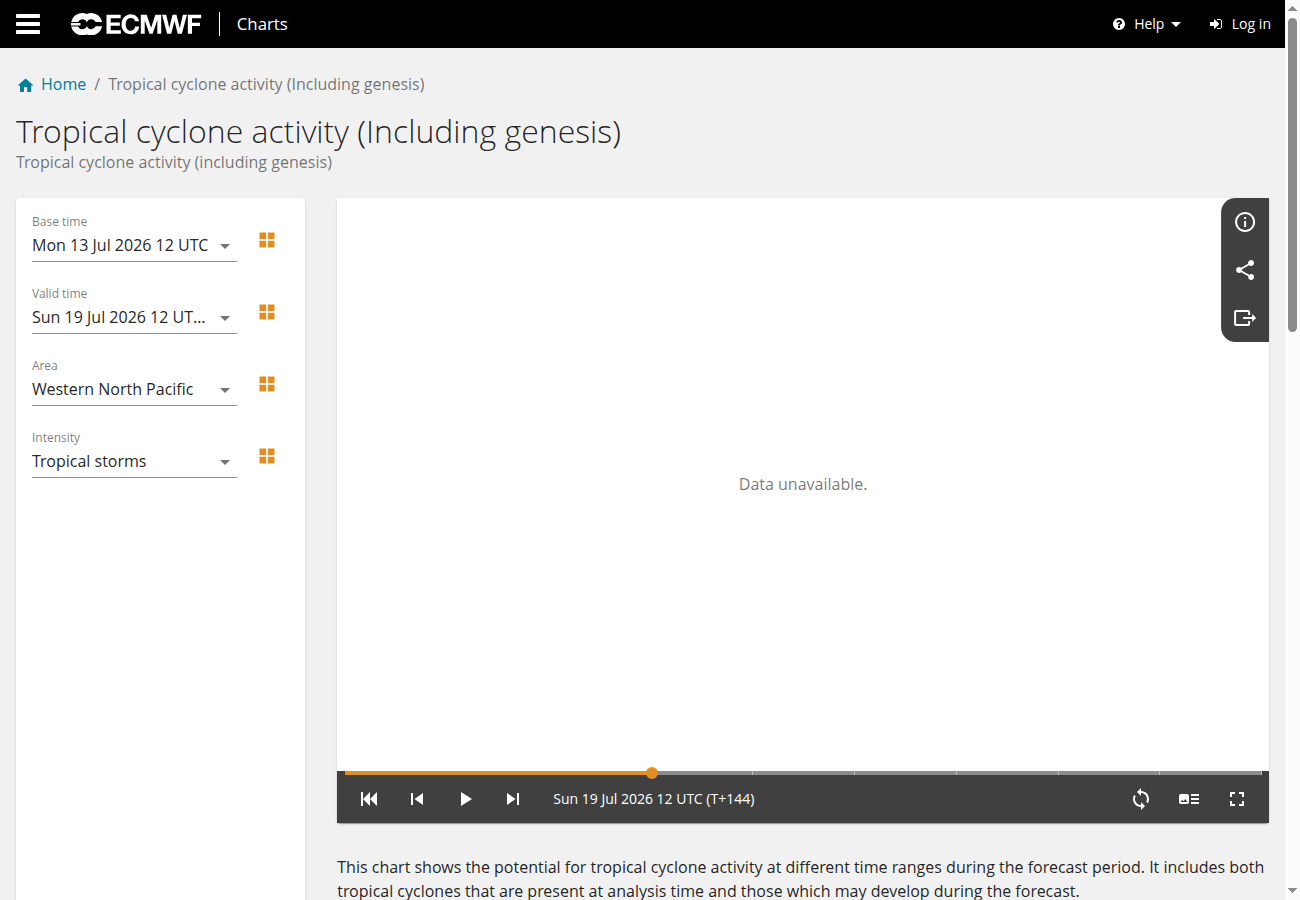Click the Log in link

(1240, 24)
